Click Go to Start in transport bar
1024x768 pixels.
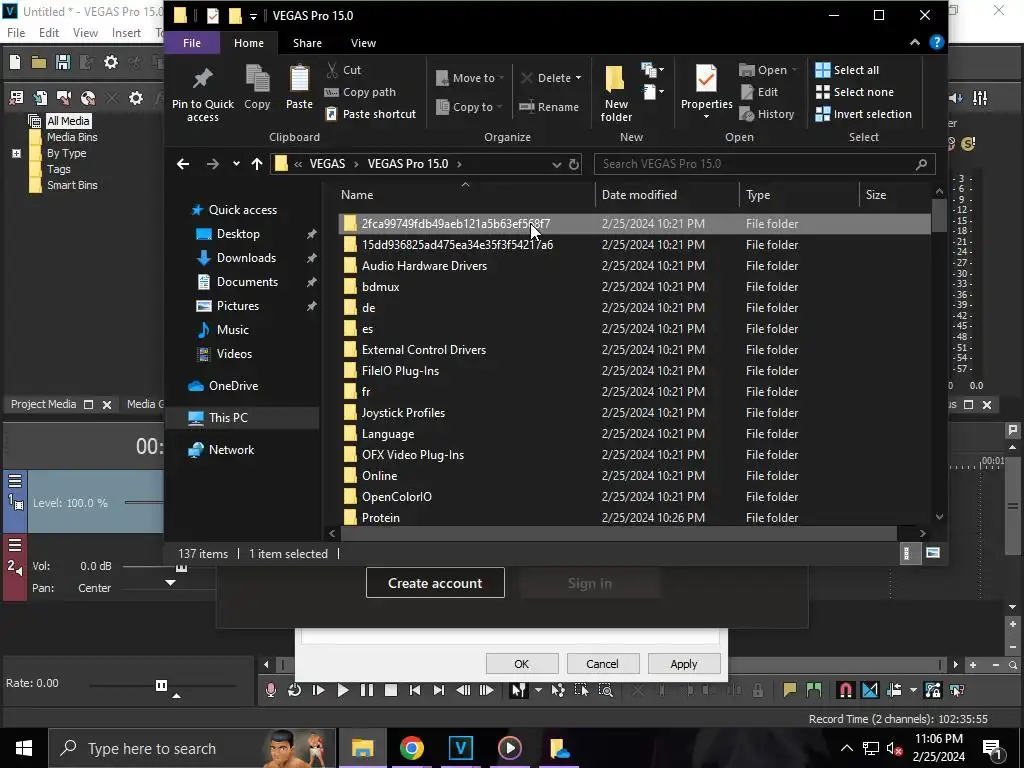415,690
